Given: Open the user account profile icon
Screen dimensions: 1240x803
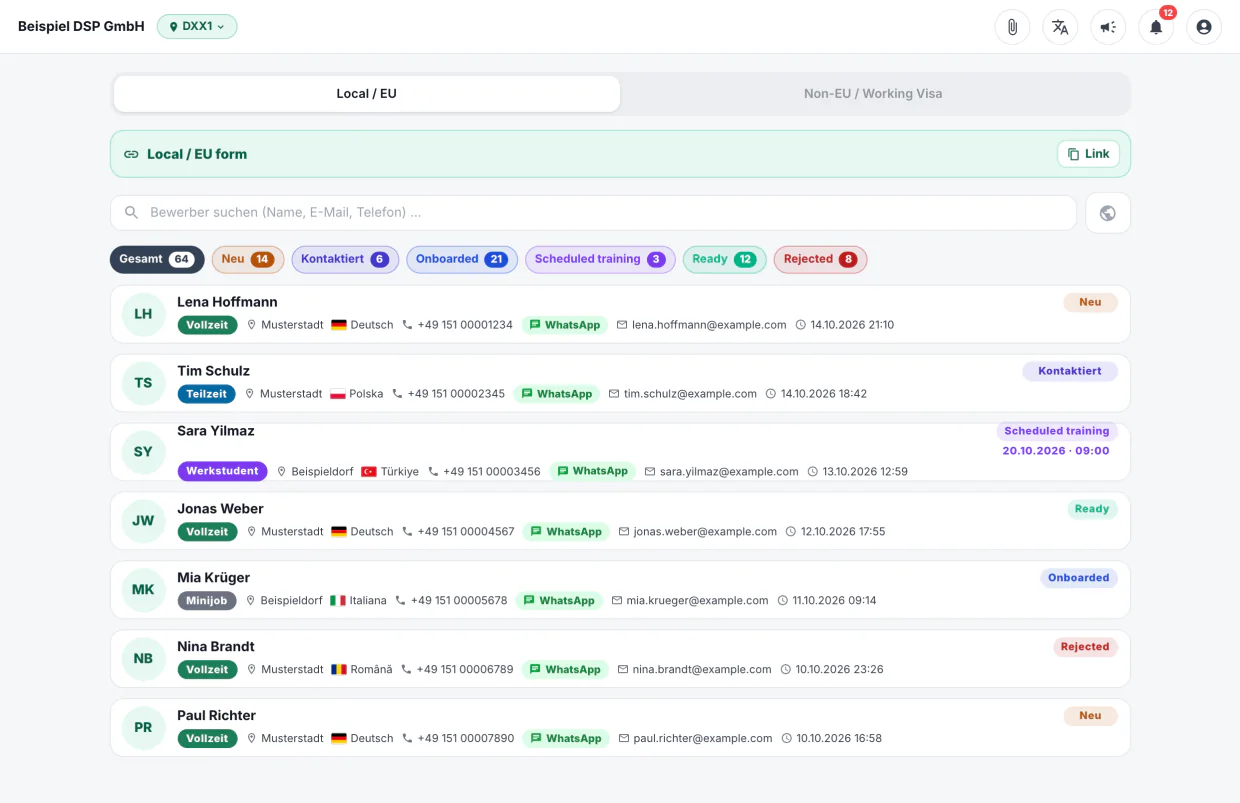Looking at the screenshot, I should coord(1204,27).
